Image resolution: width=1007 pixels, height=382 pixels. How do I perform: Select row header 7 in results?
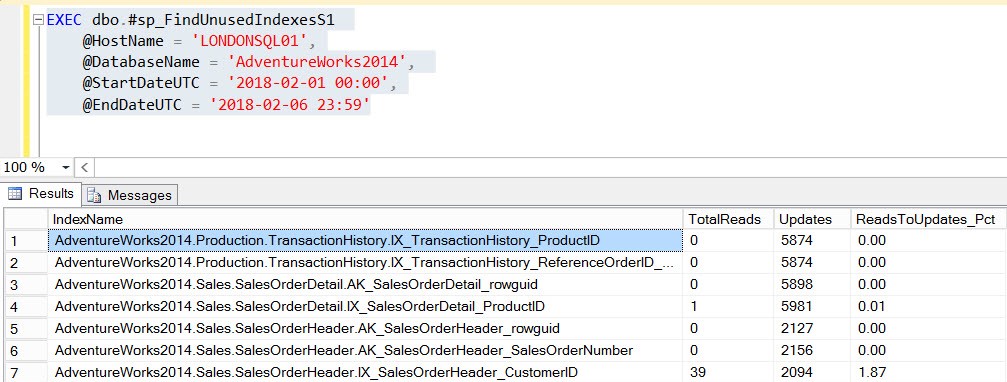pos(26,372)
